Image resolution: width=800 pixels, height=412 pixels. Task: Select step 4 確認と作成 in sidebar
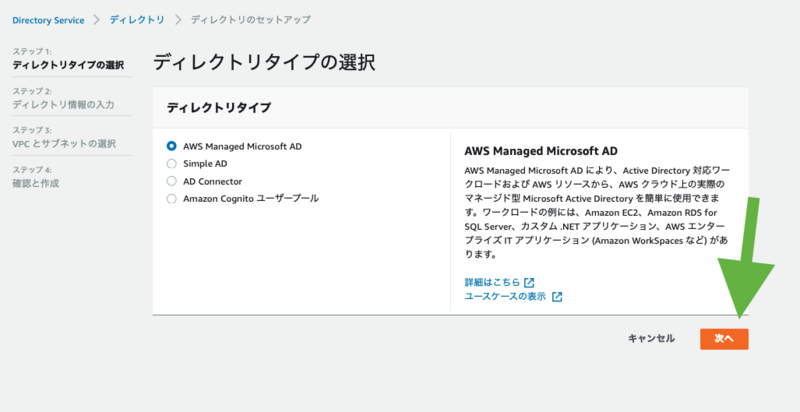pyautogui.click(x=36, y=183)
